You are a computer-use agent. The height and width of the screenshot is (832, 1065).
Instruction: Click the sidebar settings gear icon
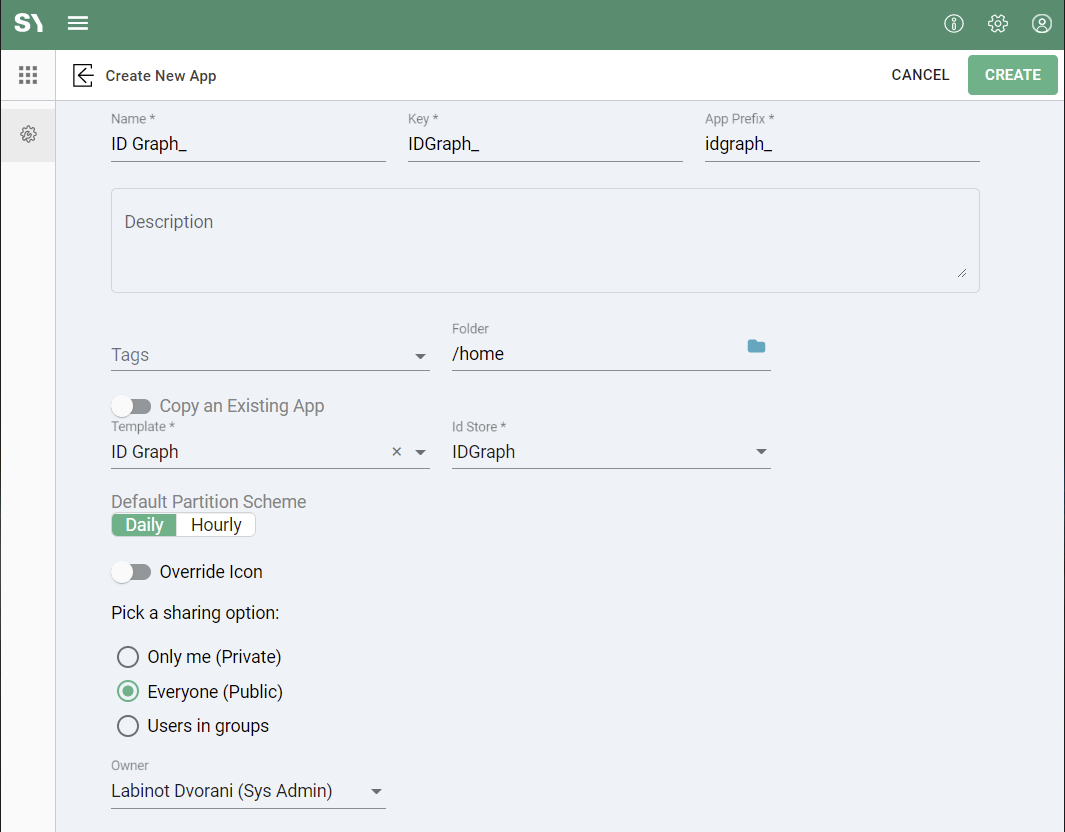pyautogui.click(x=28, y=135)
